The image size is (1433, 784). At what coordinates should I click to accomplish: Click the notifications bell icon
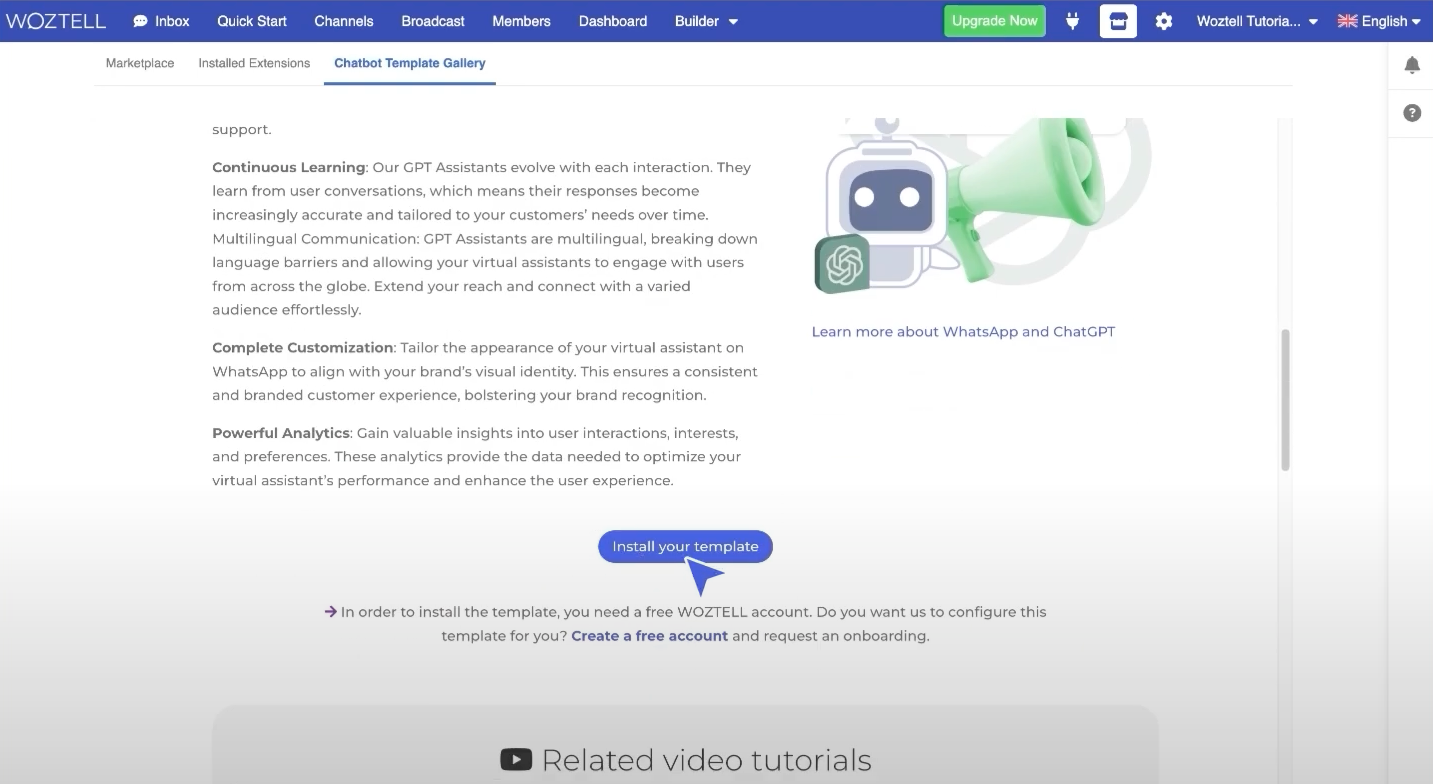point(1412,65)
